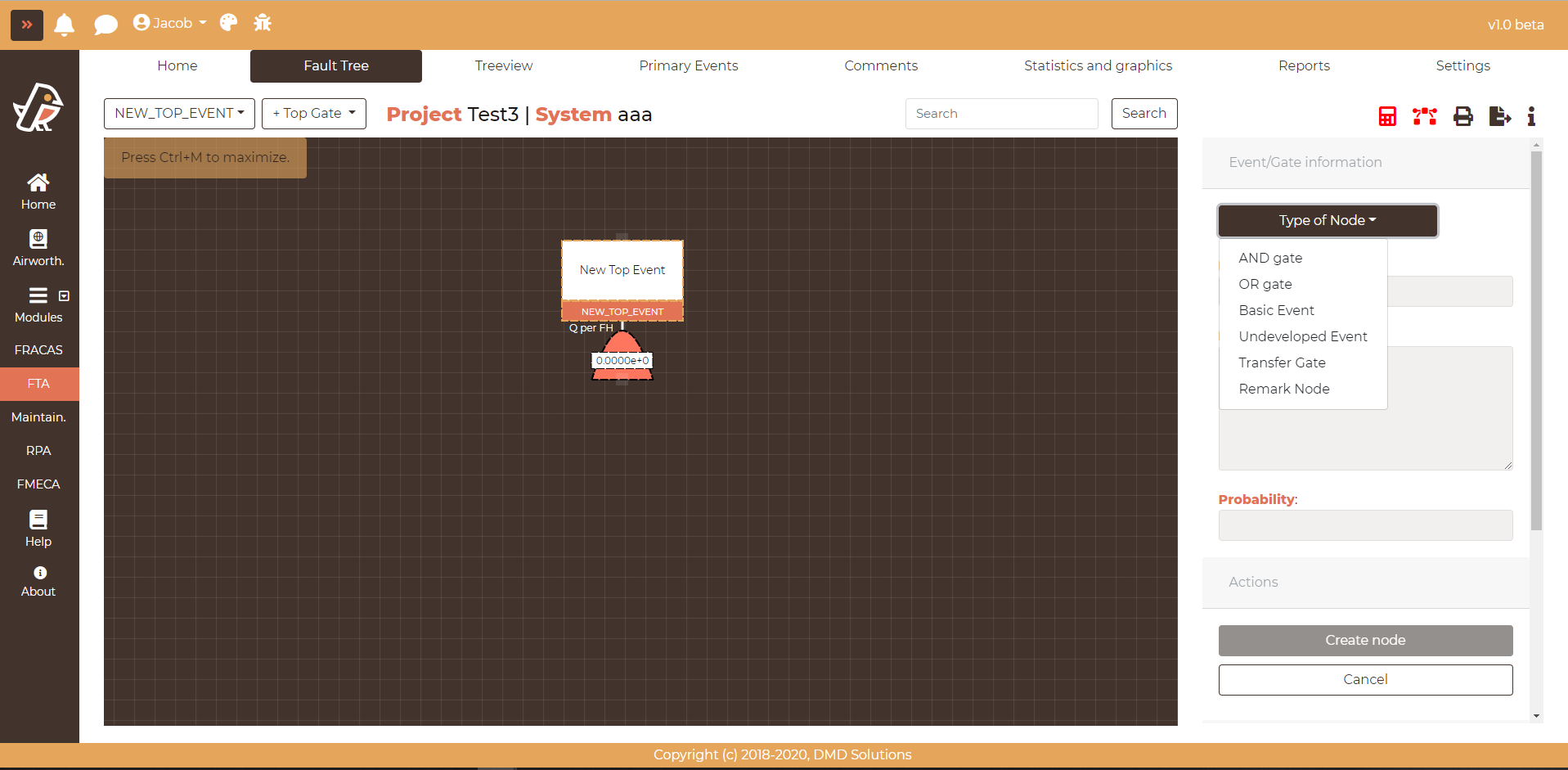Screen dimensions: 1568x770
Task: Click the bug report icon
Action: click(263, 23)
